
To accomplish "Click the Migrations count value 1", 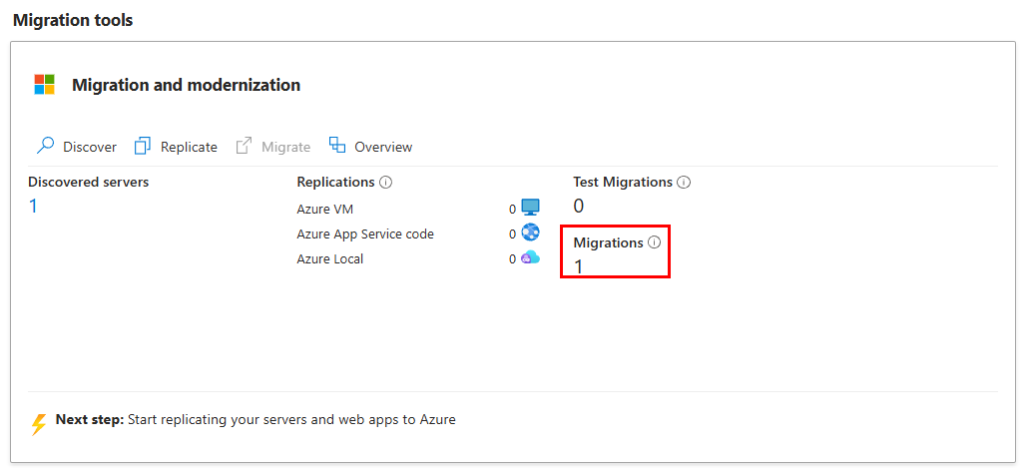I will click(578, 266).
